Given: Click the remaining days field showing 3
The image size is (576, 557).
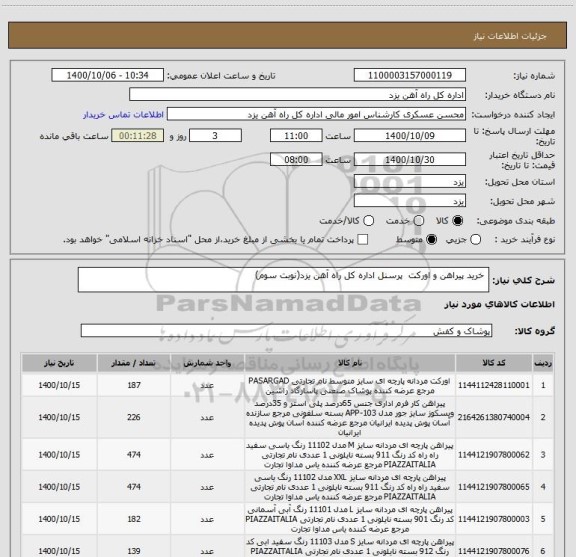Looking at the screenshot, I should pos(215,136).
